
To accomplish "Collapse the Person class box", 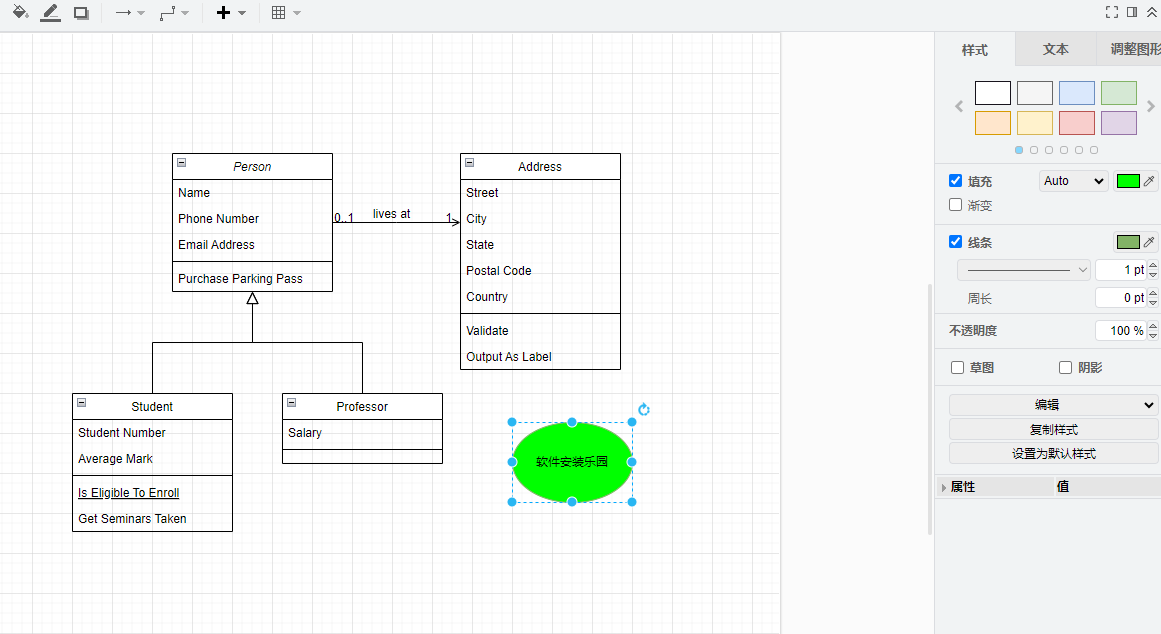I will (x=181, y=162).
